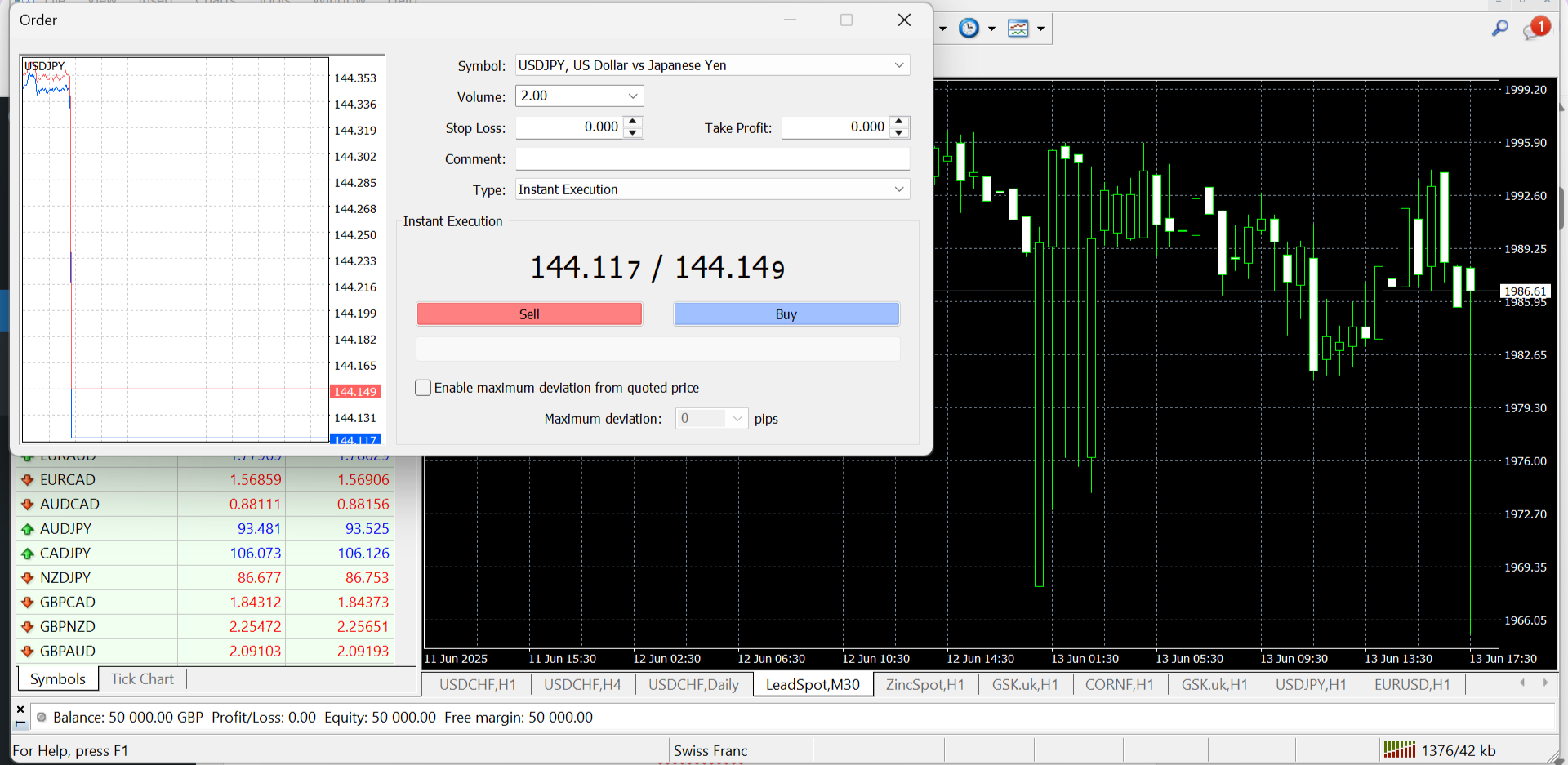Open the order Type dropdown
Image resolution: width=1568 pixels, height=765 pixels.
[899, 189]
